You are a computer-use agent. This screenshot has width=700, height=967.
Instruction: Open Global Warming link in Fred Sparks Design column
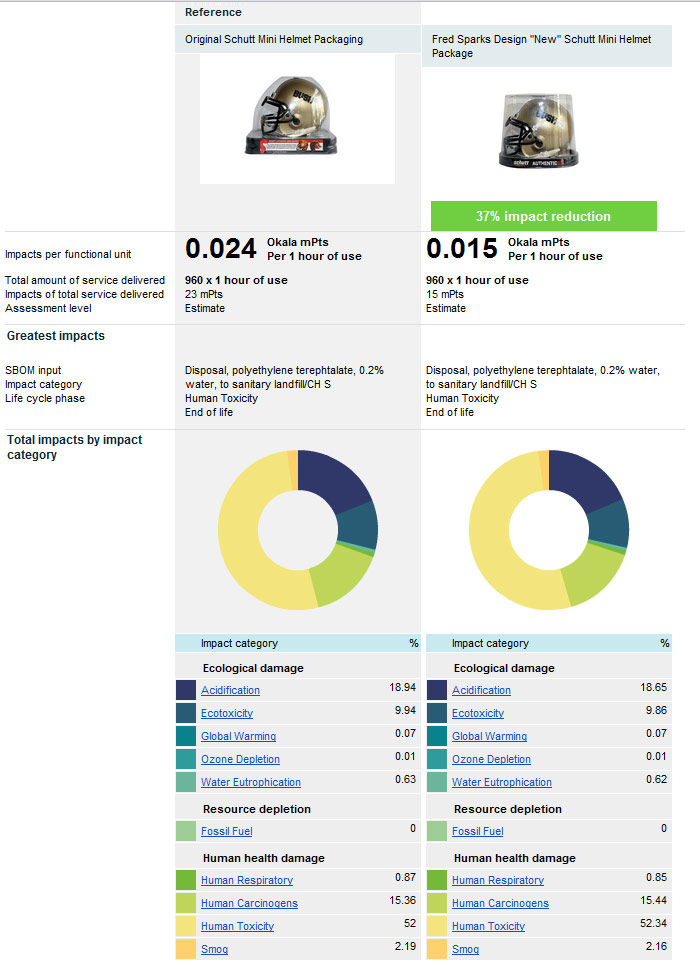coord(489,736)
